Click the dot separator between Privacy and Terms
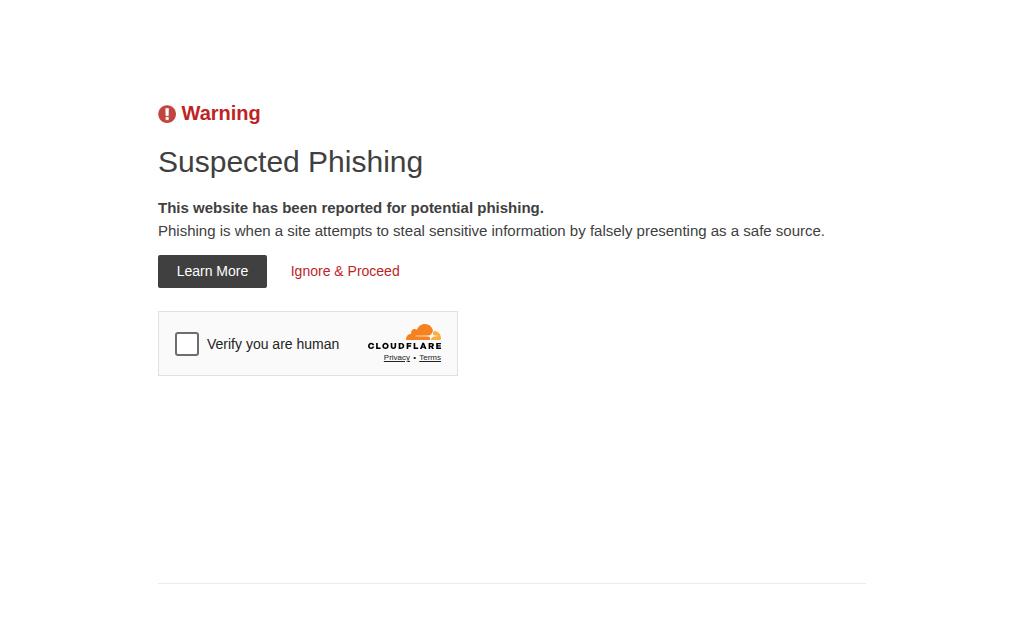The width and height of the screenshot is (1024, 629). (x=415, y=358)
